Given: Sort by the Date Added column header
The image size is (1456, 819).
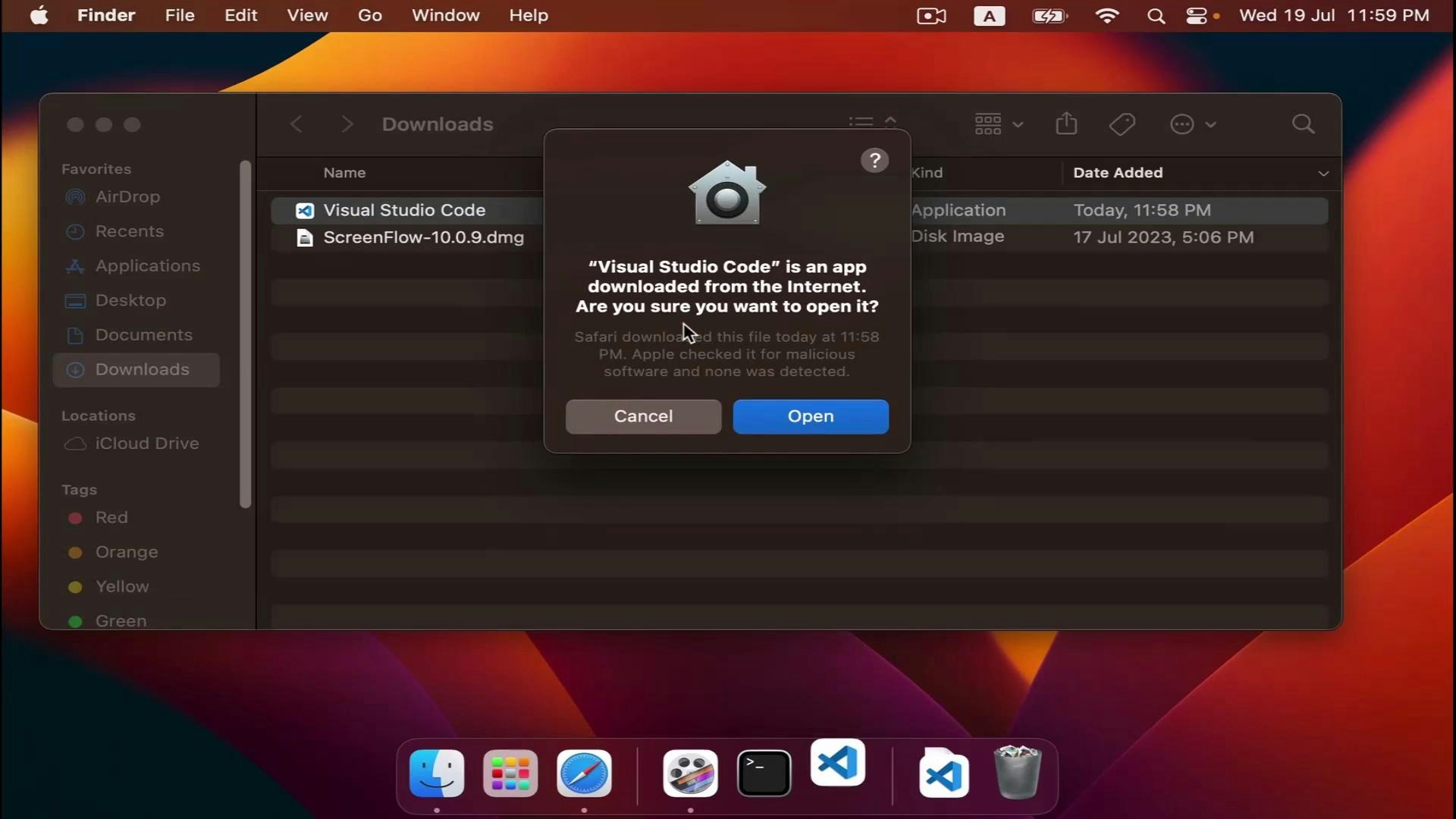Looking at the screenshot, I should [1117, 173].
